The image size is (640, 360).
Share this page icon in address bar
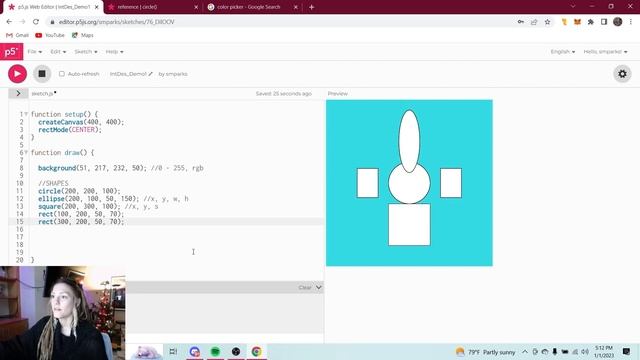click(534, 22)
